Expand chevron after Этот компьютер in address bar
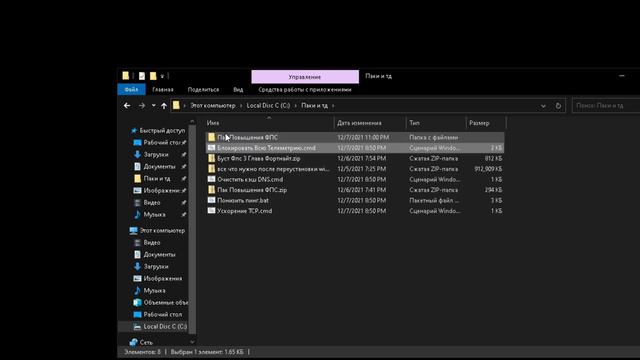Screen dimensions: 640x360 click(x=241, y=106)
